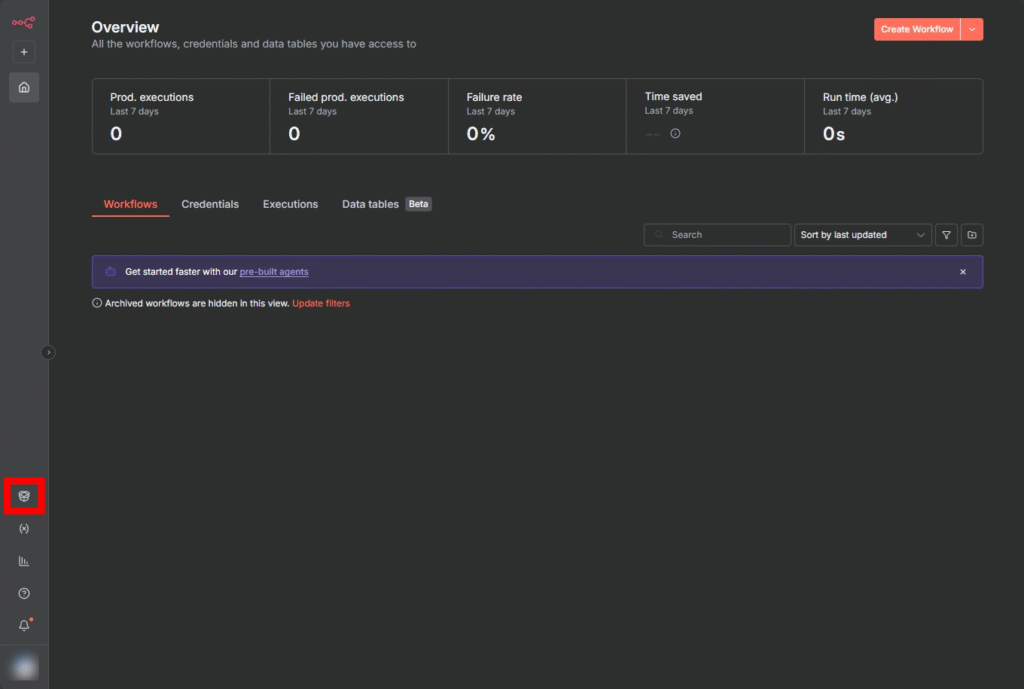
Task: Open the Create Workflow dropdown arrow
Action: click(x=972, y=29)
